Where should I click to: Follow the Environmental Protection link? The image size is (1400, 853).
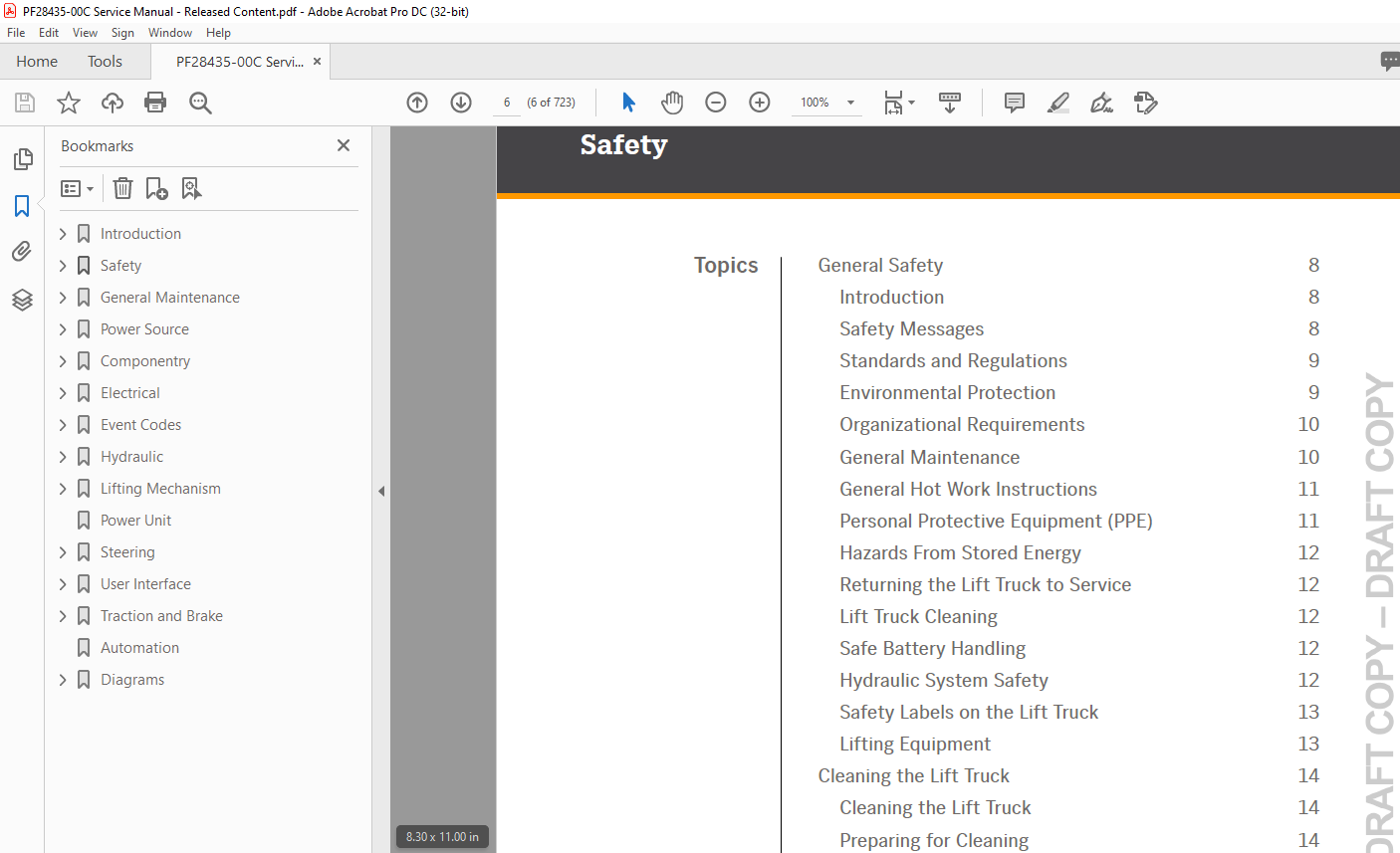coord(947,393)
